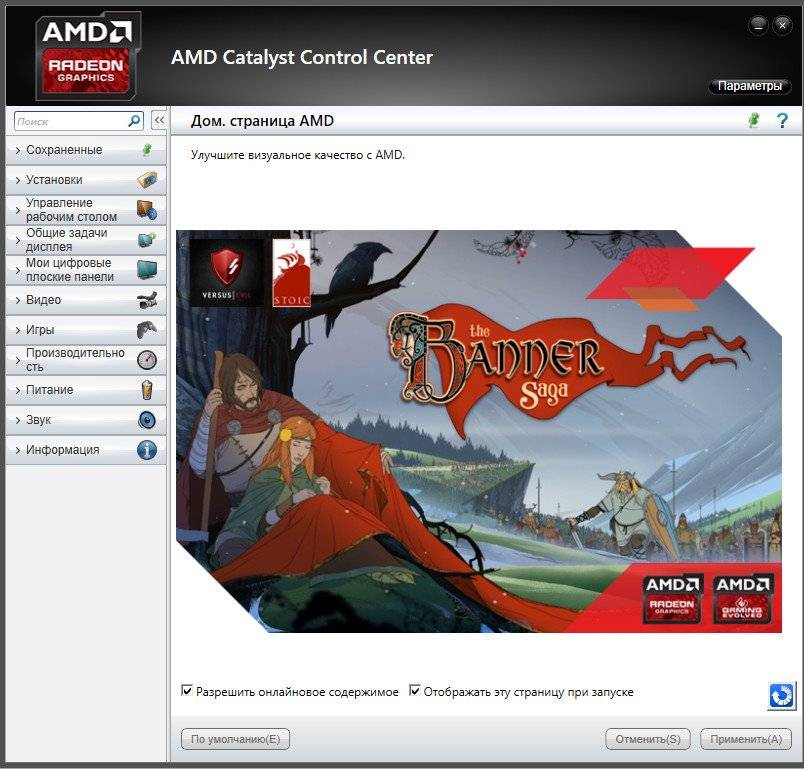This screenshot has height=769, width=804.
Task: Click the Управление рабочим столом icon
Action: coord(147,210)
